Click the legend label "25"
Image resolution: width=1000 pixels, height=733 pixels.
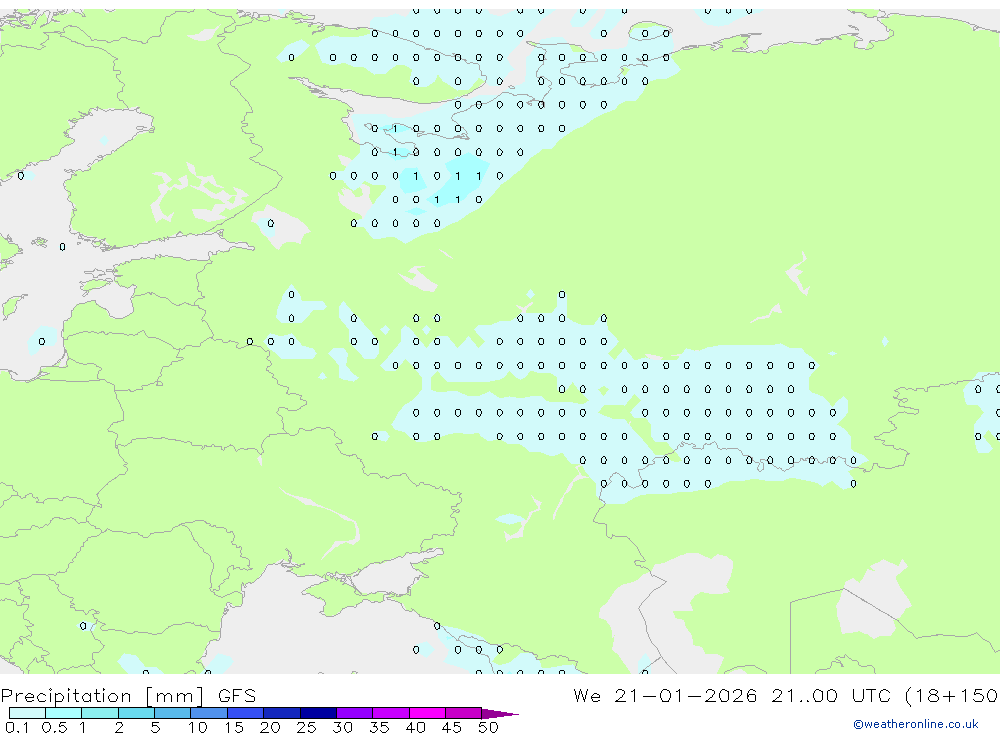pyautogui.click(x=307, y=727)
